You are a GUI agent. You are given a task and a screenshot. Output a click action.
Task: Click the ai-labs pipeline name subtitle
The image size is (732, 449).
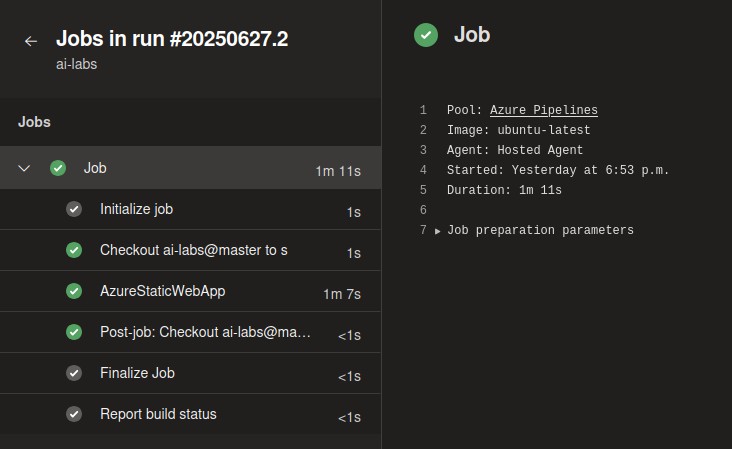(77, 64)
